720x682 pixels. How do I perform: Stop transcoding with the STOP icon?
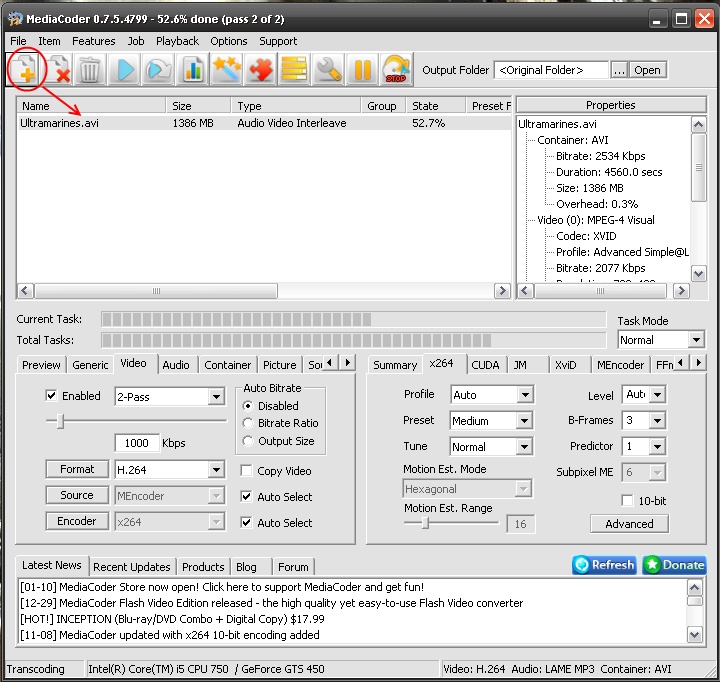[396, 70]
